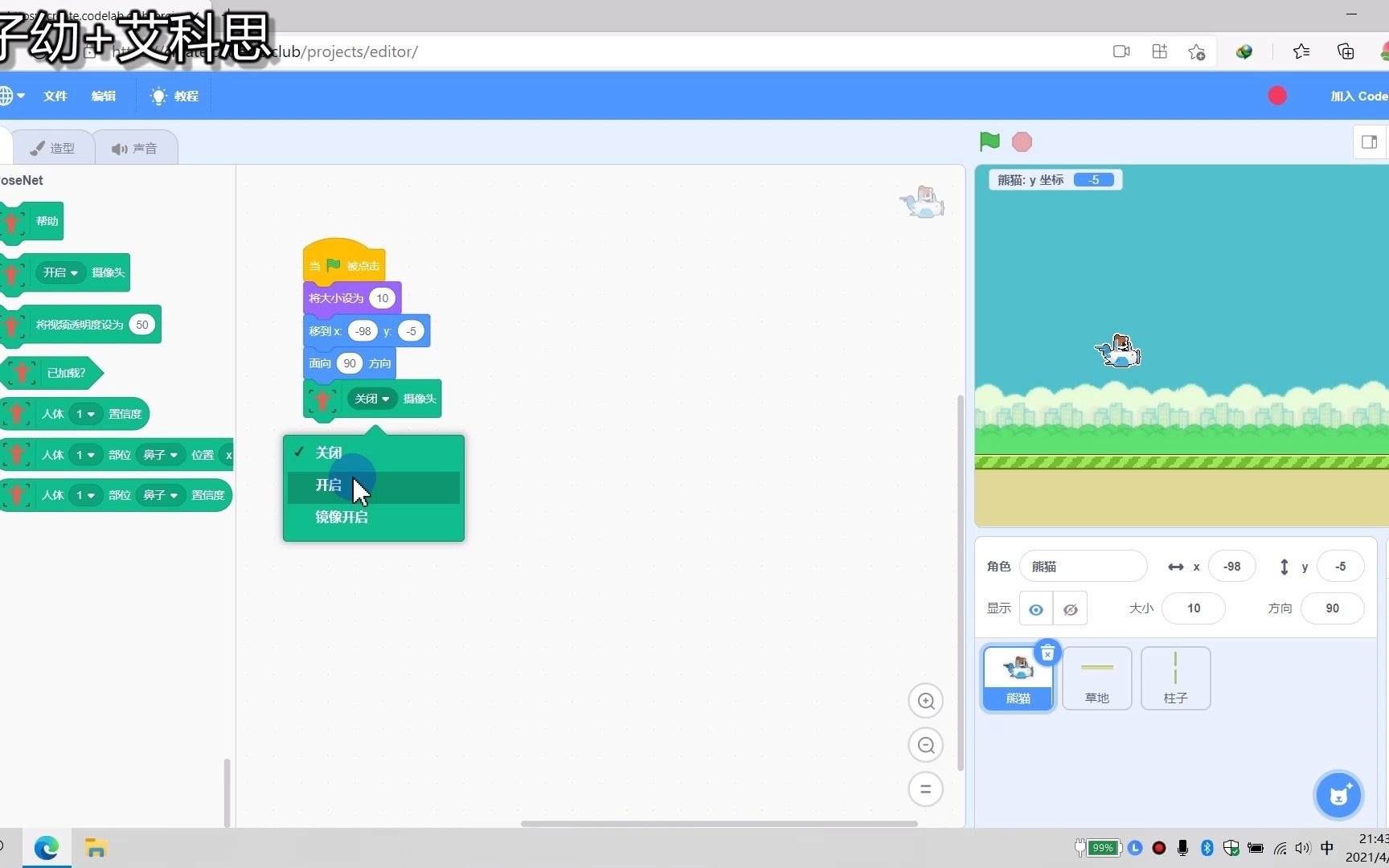Open the Bluetooth tray icon

point(1207,848)
